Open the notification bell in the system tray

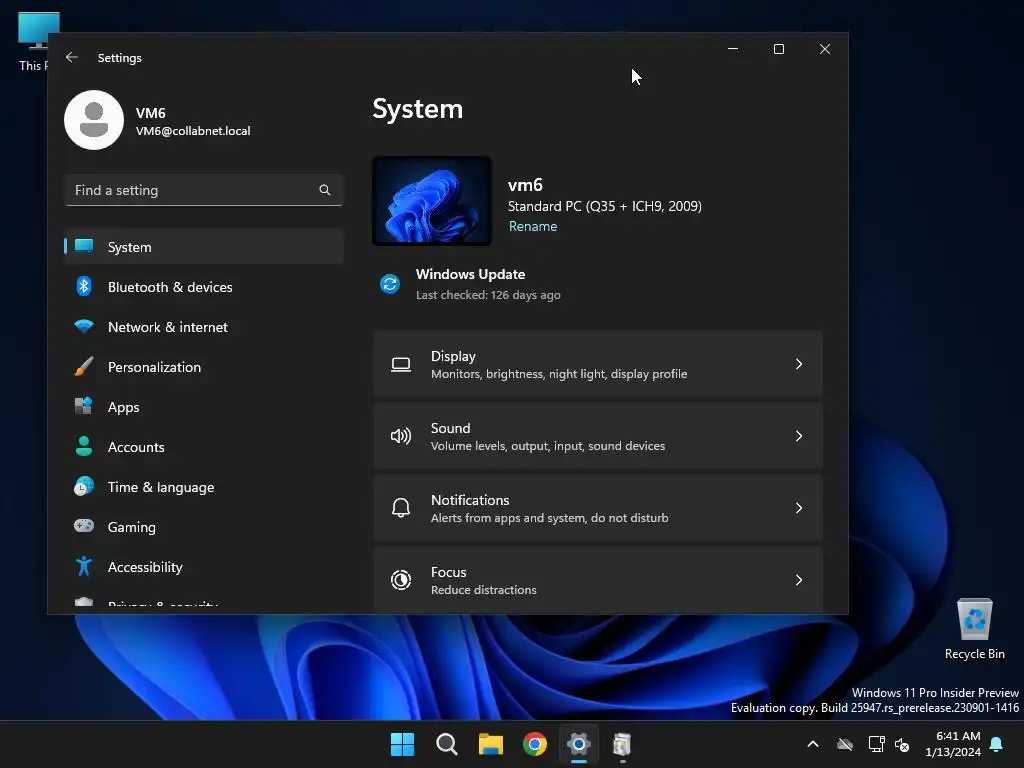[997, 744]
